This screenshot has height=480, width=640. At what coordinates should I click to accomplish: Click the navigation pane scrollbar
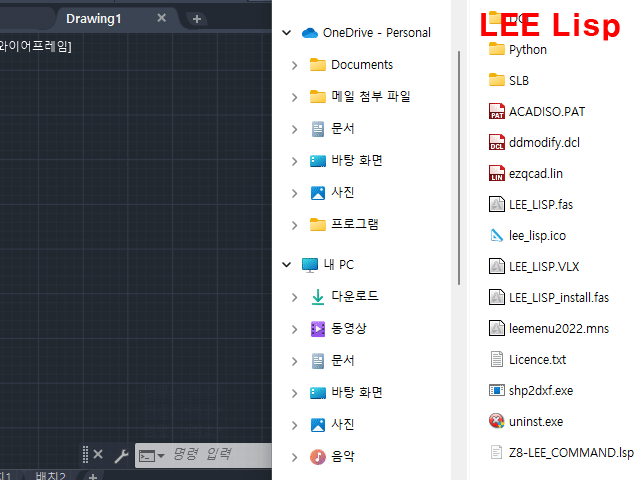pyautogui.click(x=459, y=167)
